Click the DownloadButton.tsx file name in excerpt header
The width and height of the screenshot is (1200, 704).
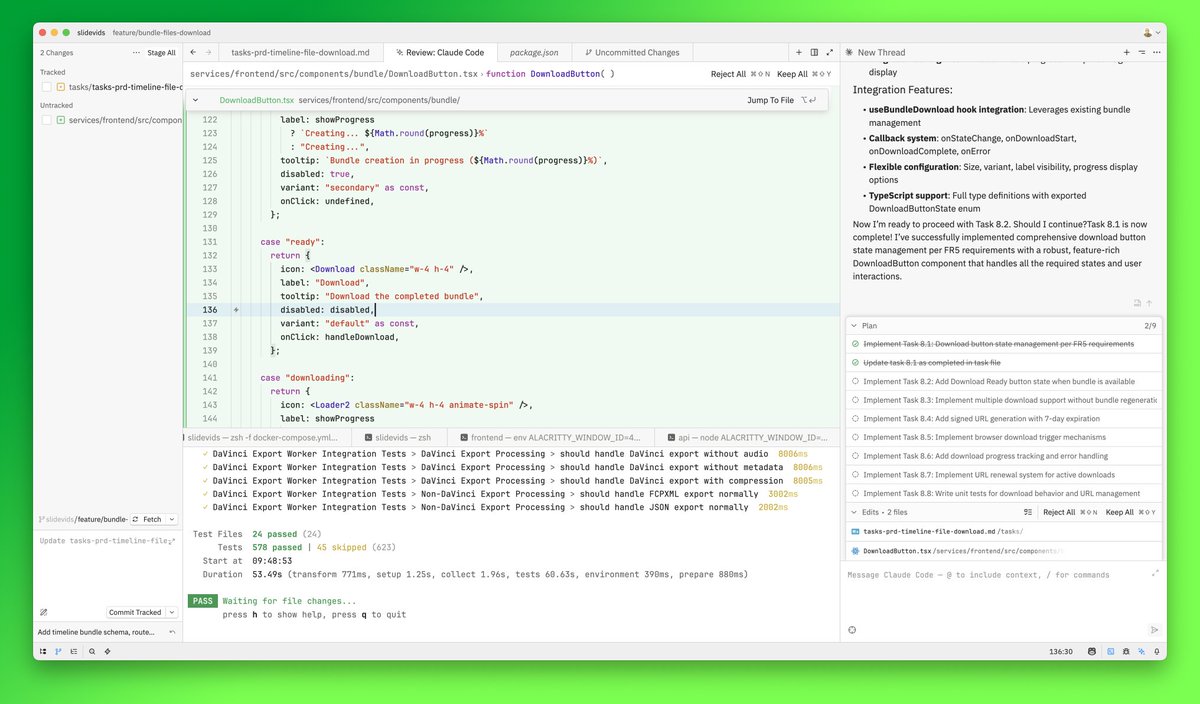click(x=257, y=100)
